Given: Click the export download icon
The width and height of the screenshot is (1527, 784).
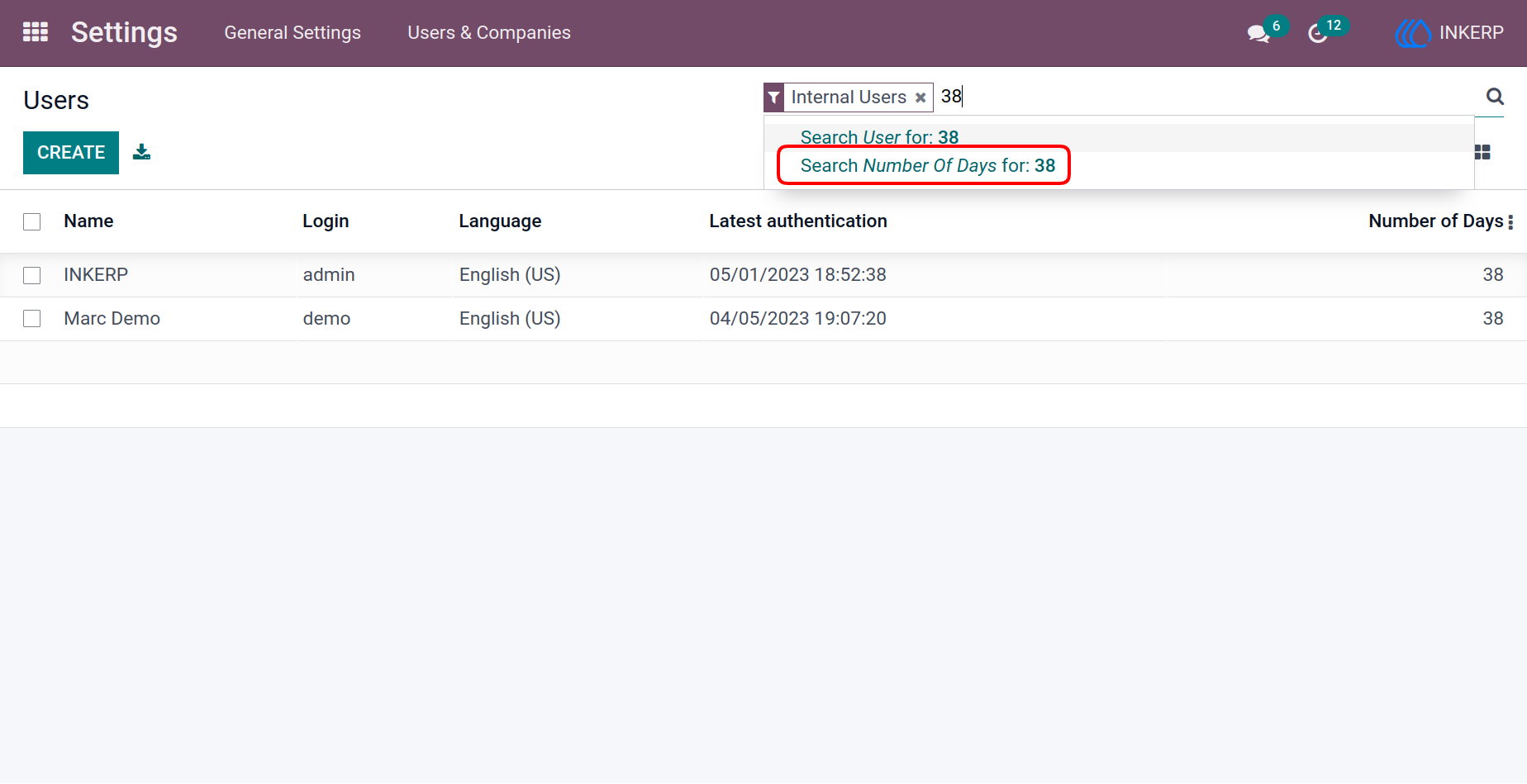Looking at the screenshot, I should click(142, 152).
